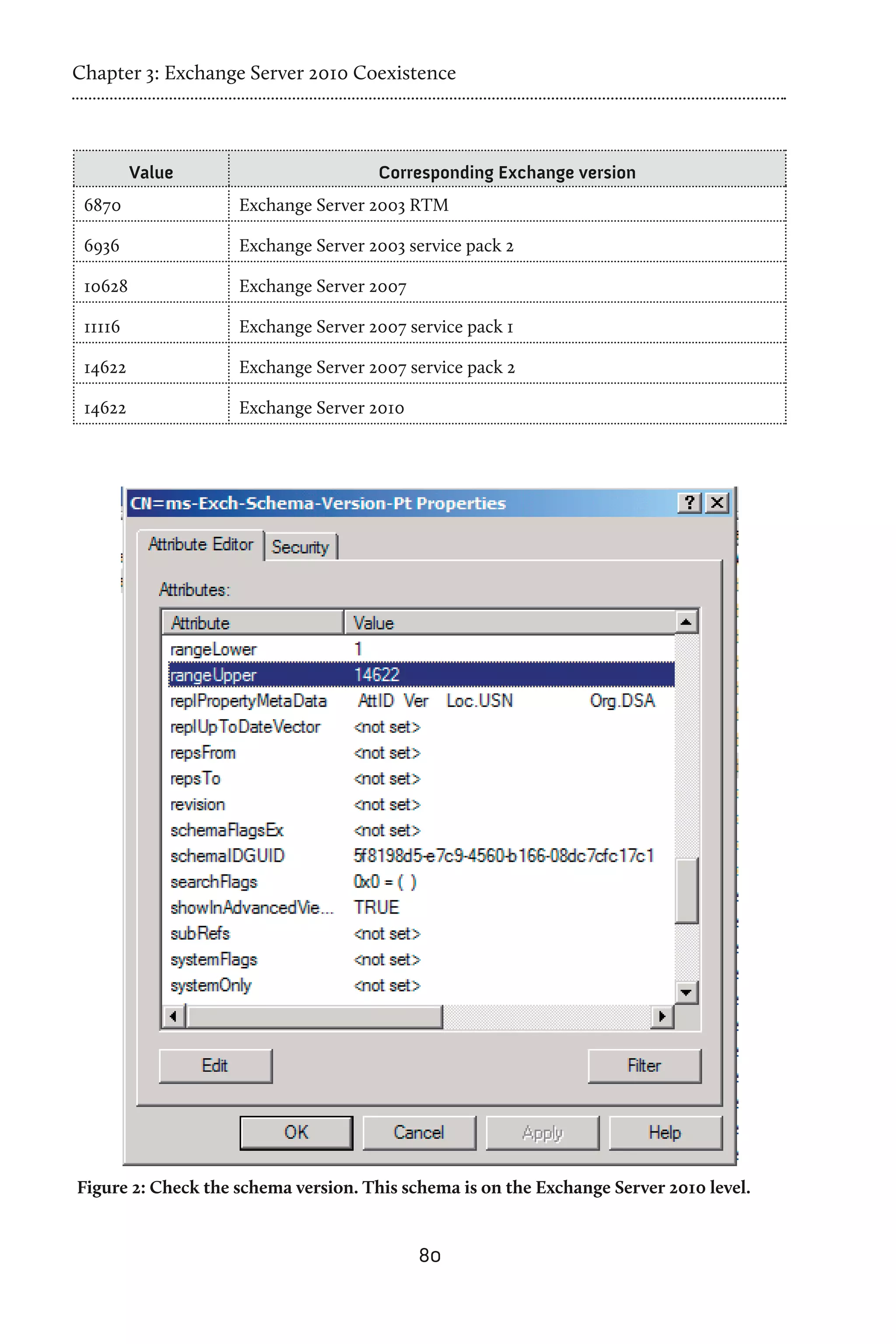
Task: Sort by the Attribute column header
Action: coord(252,622)
